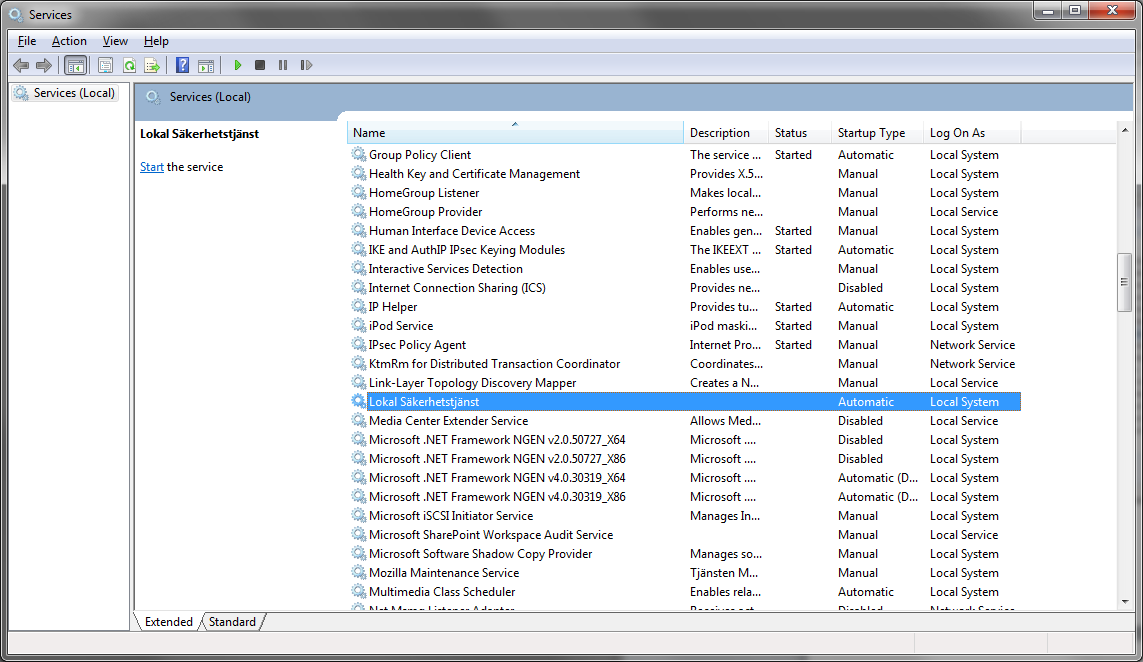Select Microsoft .NET Framework NGEN v2.0.50727_X64
Image resolution: width=1143 pixels, height=662 pixels.
[497, 440]
